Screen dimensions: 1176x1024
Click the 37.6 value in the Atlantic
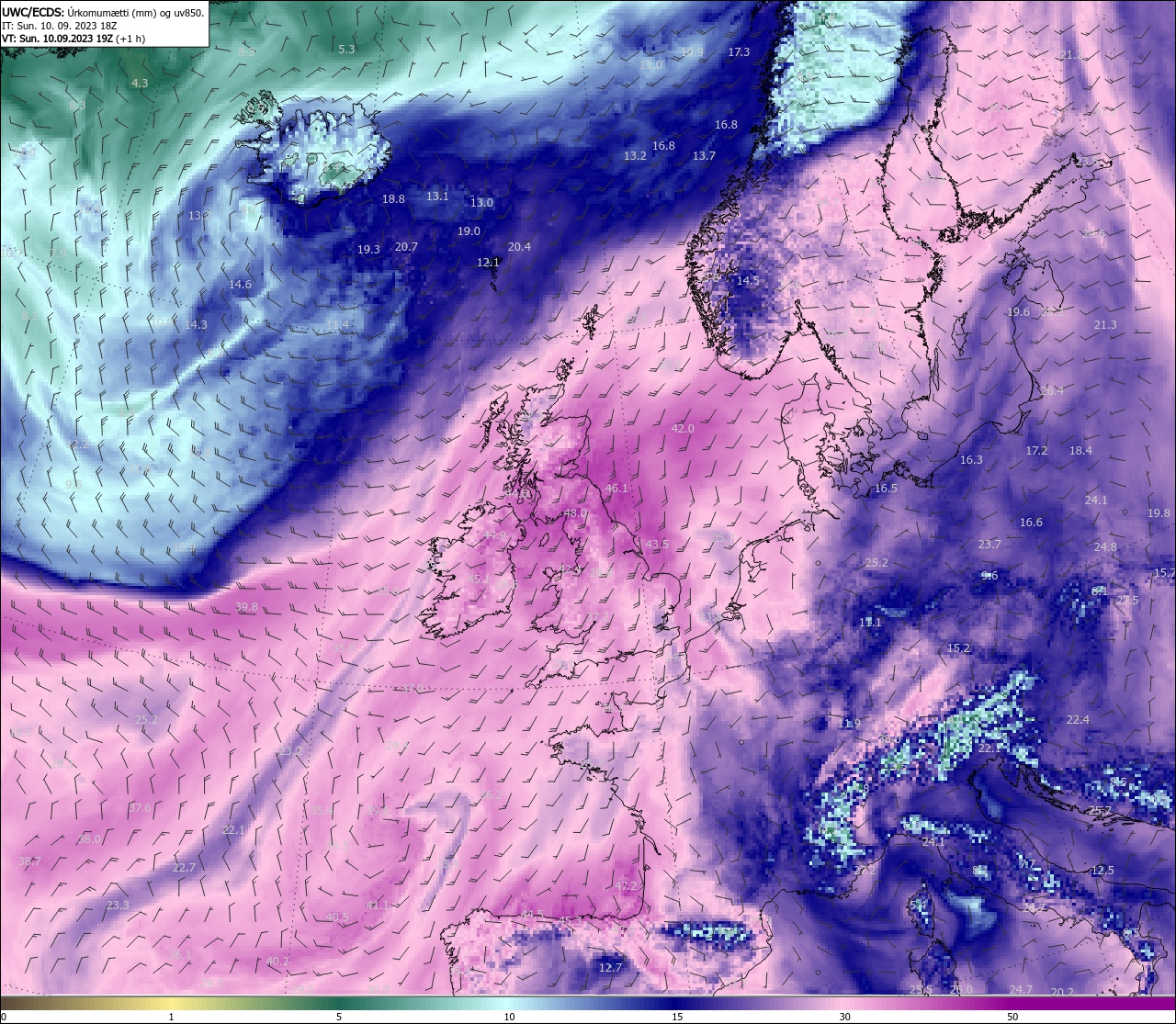140,808
